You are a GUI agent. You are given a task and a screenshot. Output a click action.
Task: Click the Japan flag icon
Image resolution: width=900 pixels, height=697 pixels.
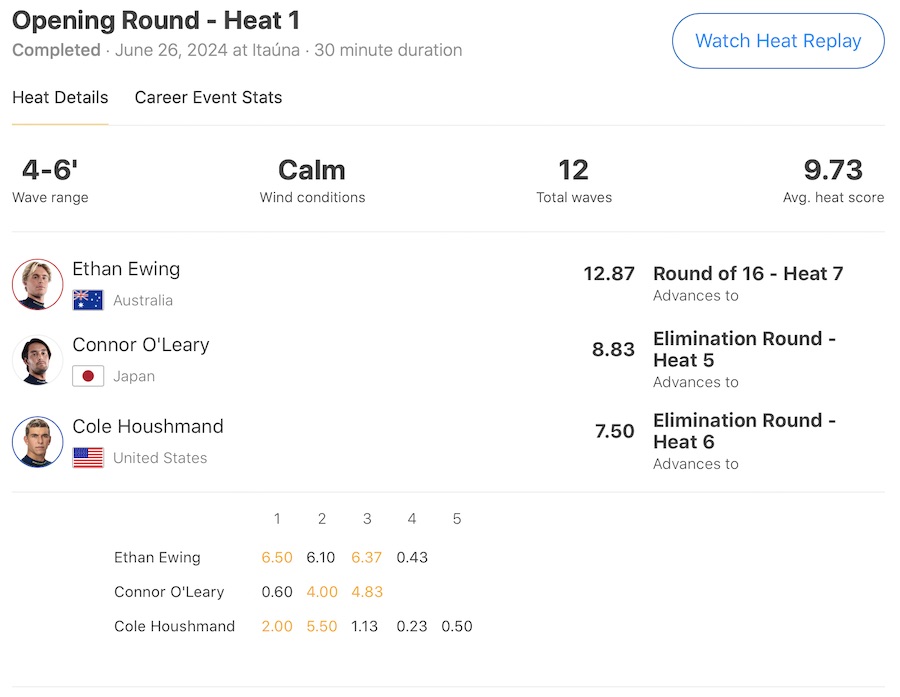coord(88,376)
